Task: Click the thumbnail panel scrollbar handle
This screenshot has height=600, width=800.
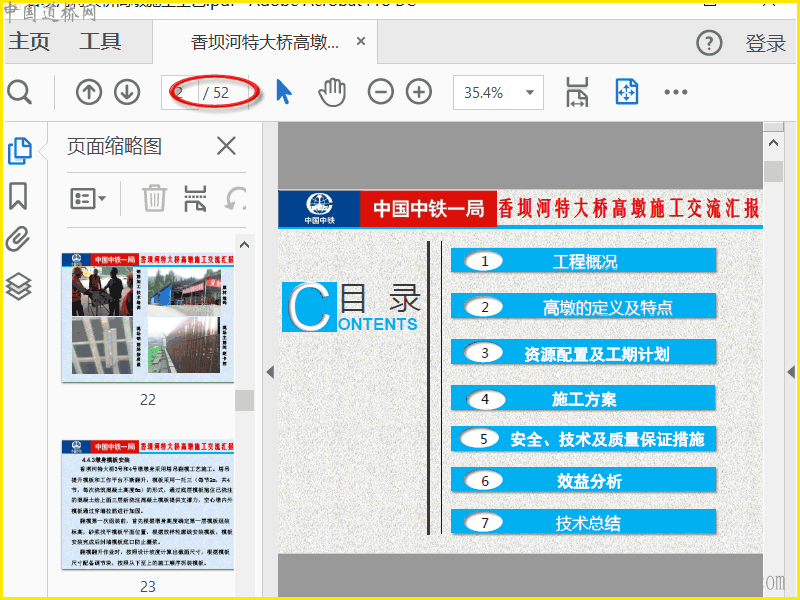Action: tap(244, 400)
